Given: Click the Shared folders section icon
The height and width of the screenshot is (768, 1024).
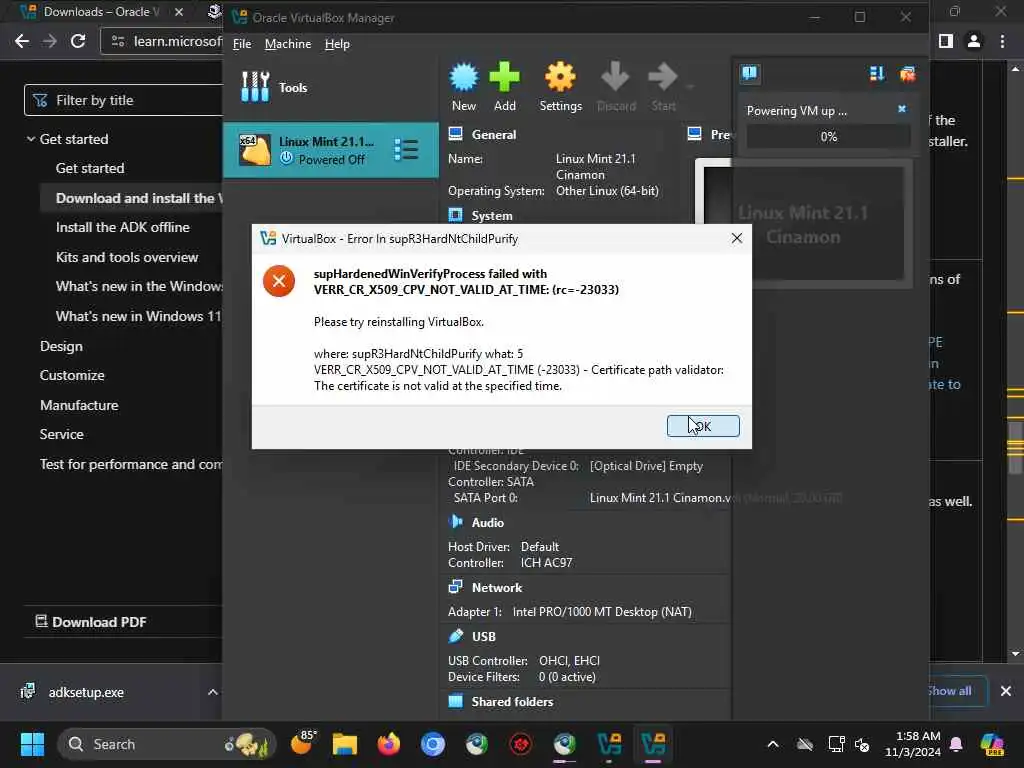Looking at the screenshot, I should coord(456,701).
